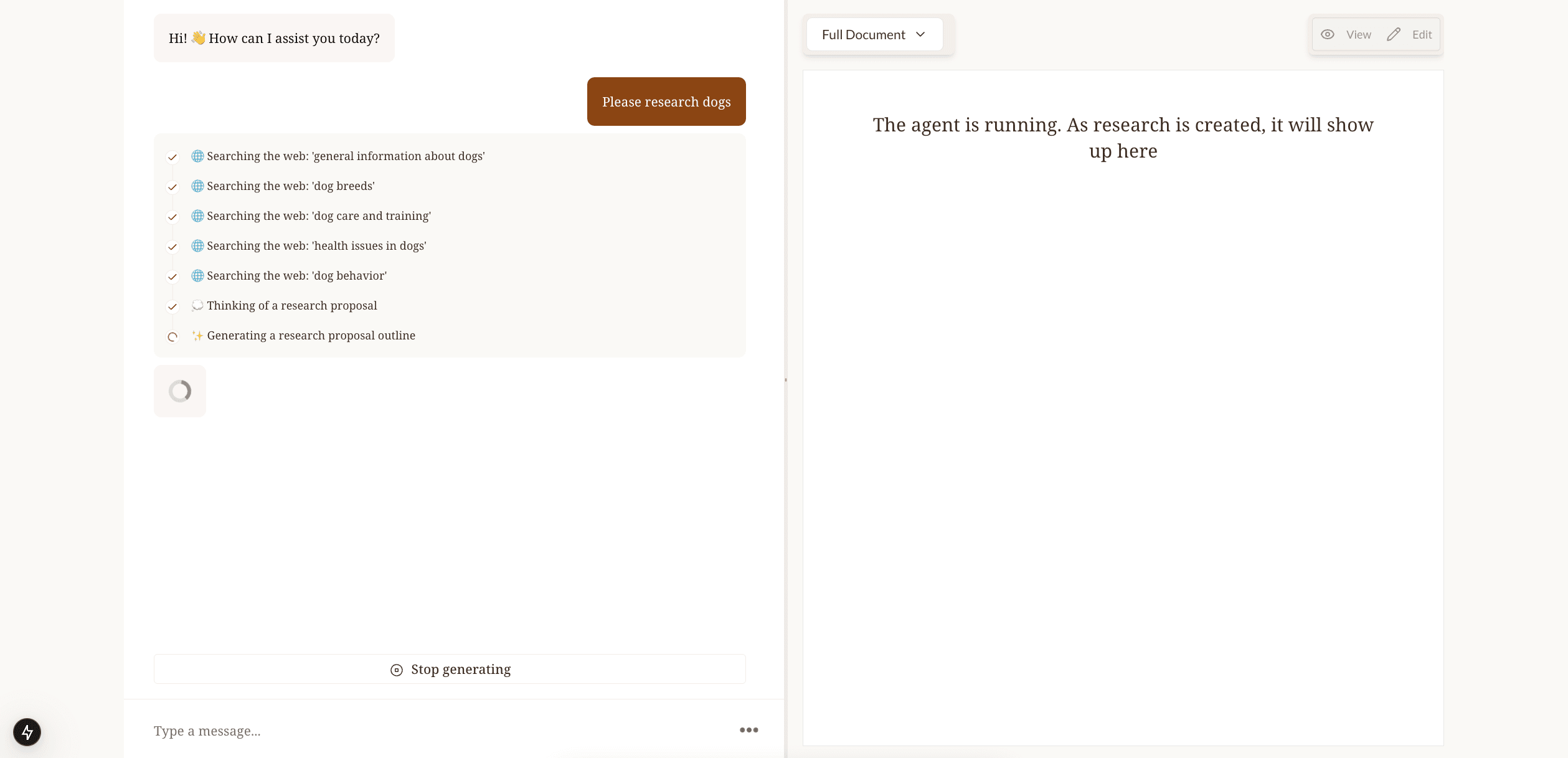This screenshot has height=758, width=1568.
Task: Open the Full Document dropdown
Action: pos(874,34)
